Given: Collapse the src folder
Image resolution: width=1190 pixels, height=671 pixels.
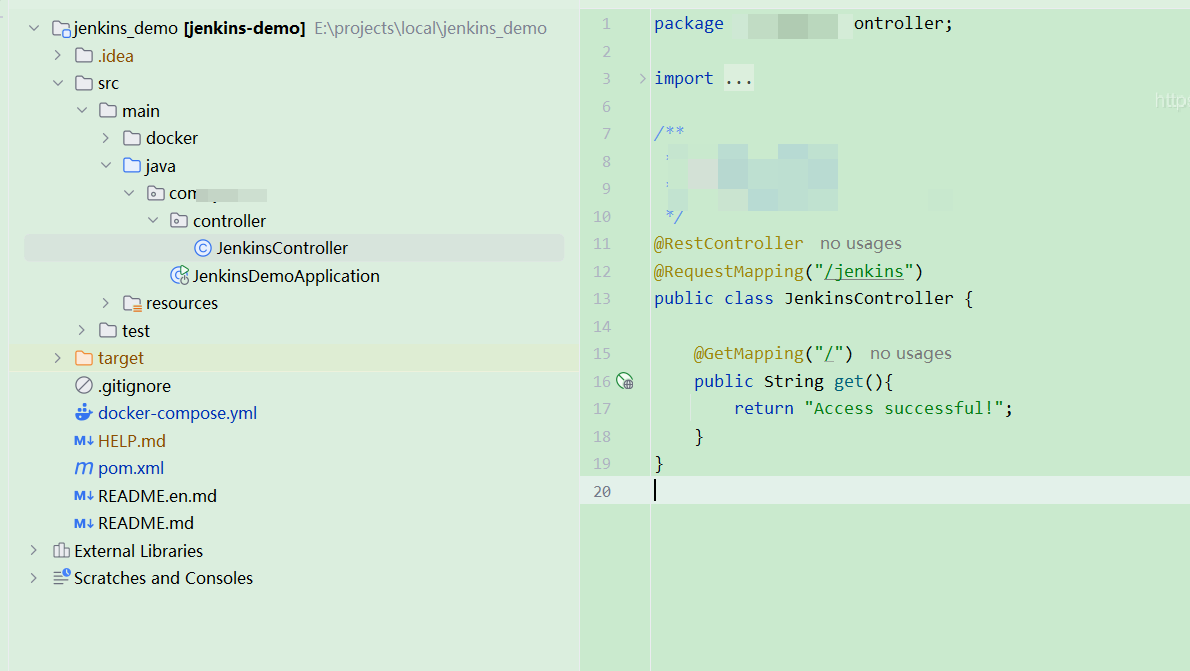Looking at the screenshot, I should [x=58, y=83].
